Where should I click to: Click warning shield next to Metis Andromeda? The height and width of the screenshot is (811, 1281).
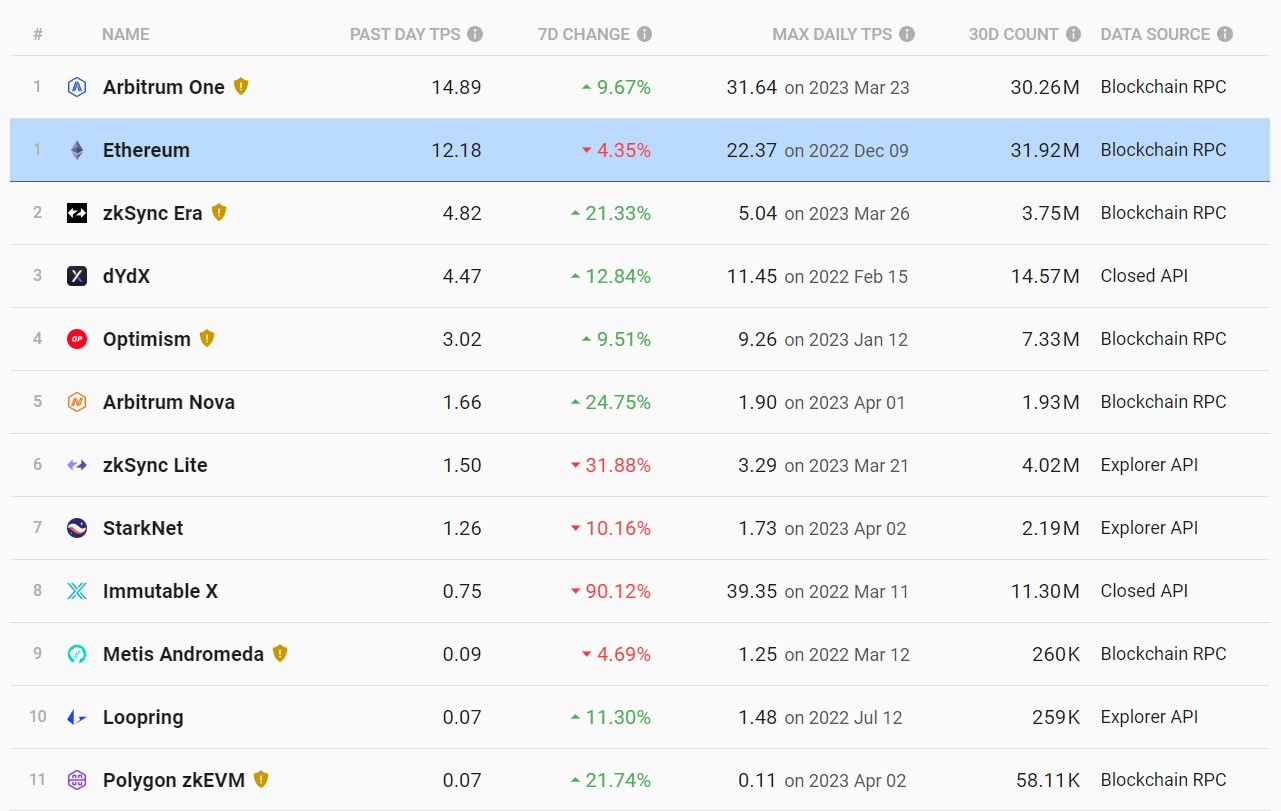(x=280, y=653)
